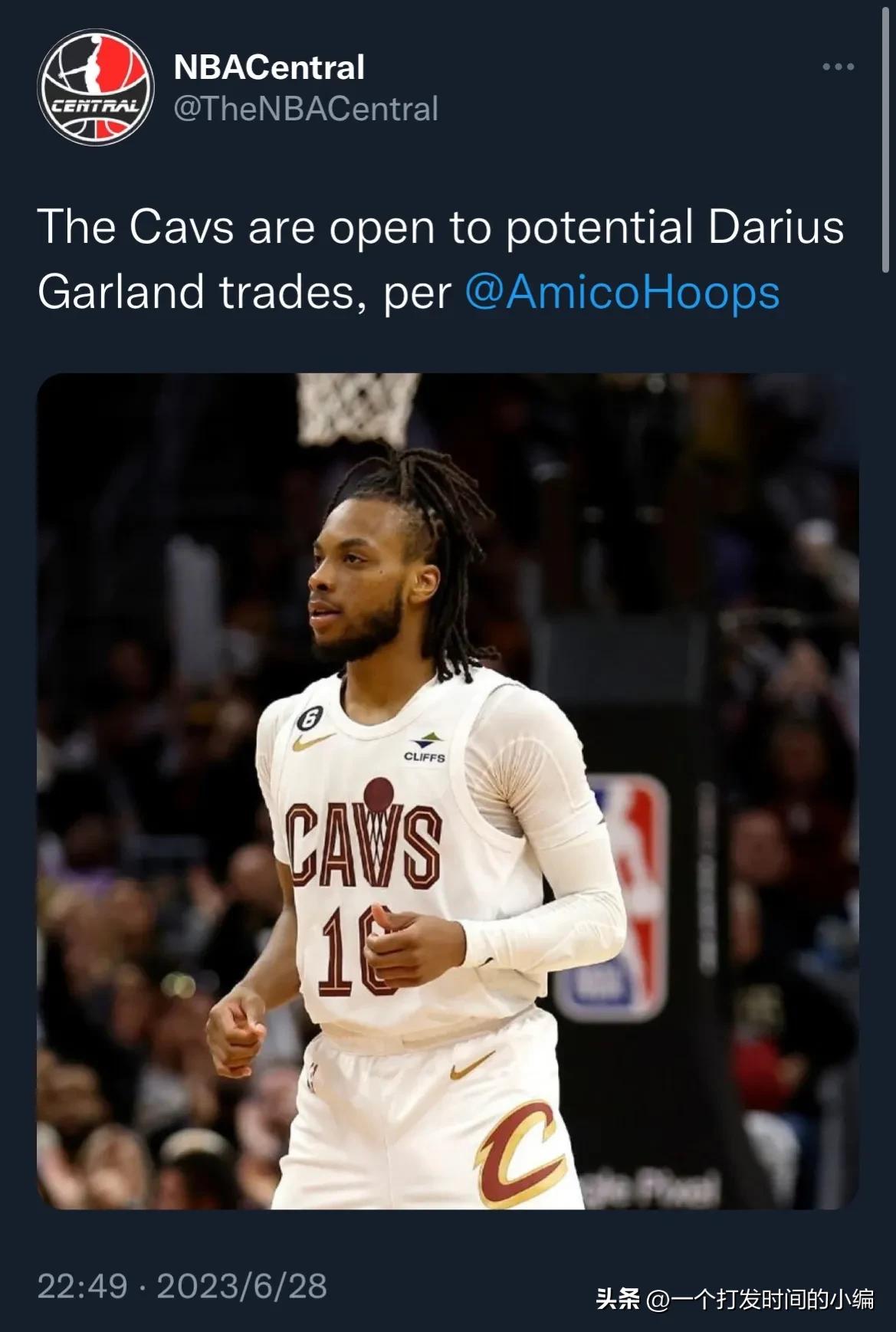The width and height of the screenshot is (896, 1332).
Task: Click the NBACentral display name
Action: coord(269,67)
